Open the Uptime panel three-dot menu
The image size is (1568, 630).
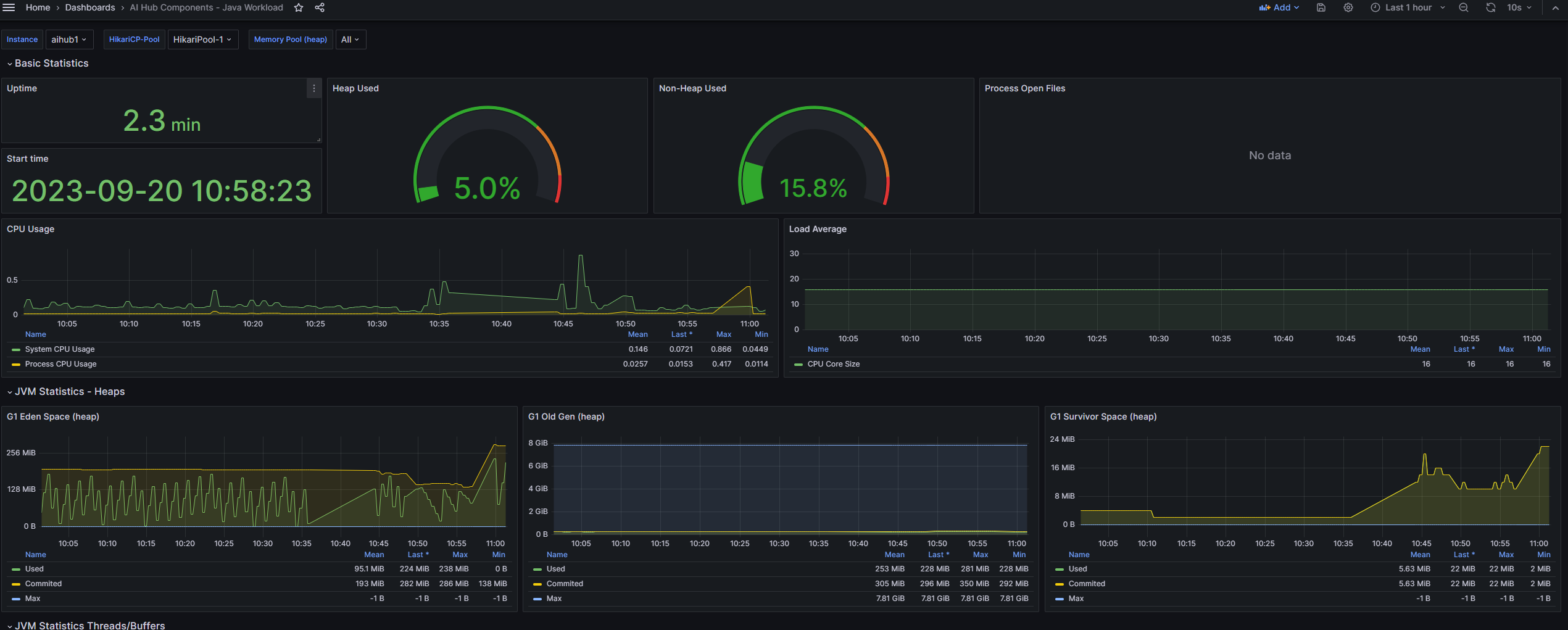coord(313,89)
